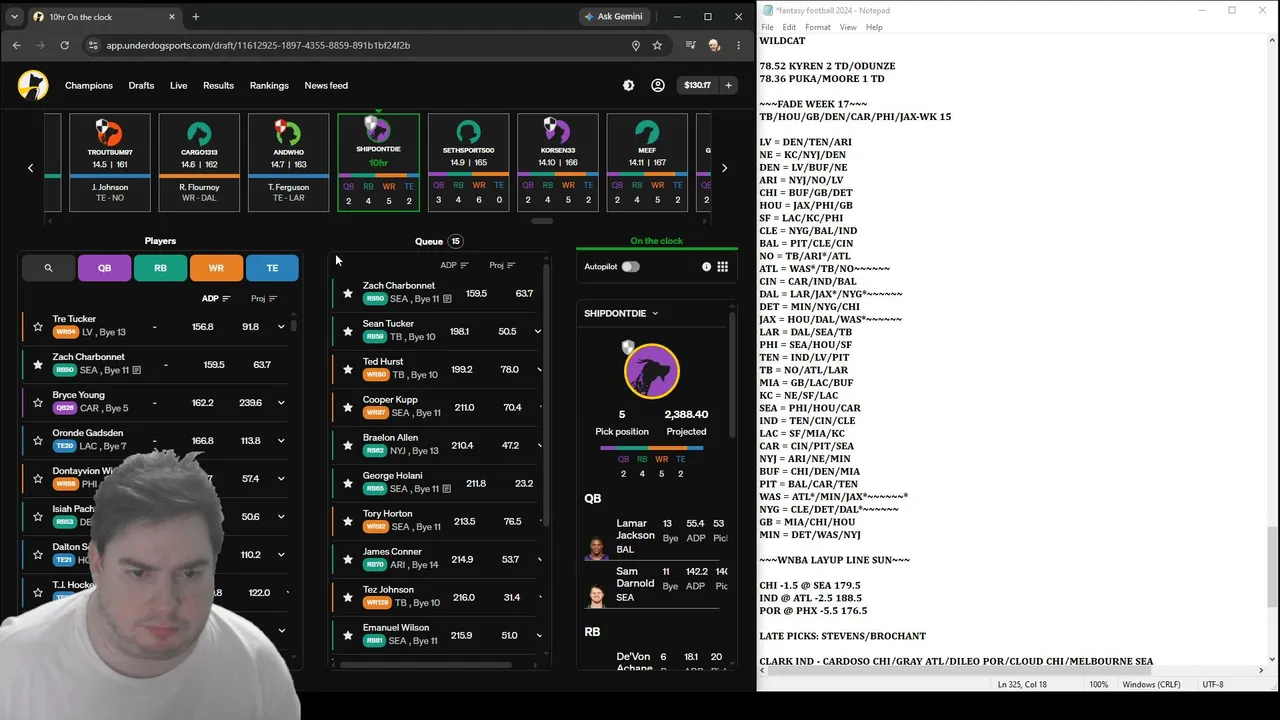
Task: Unstar Sean Tucker in the Queue
Action: (x=348, y=331)
